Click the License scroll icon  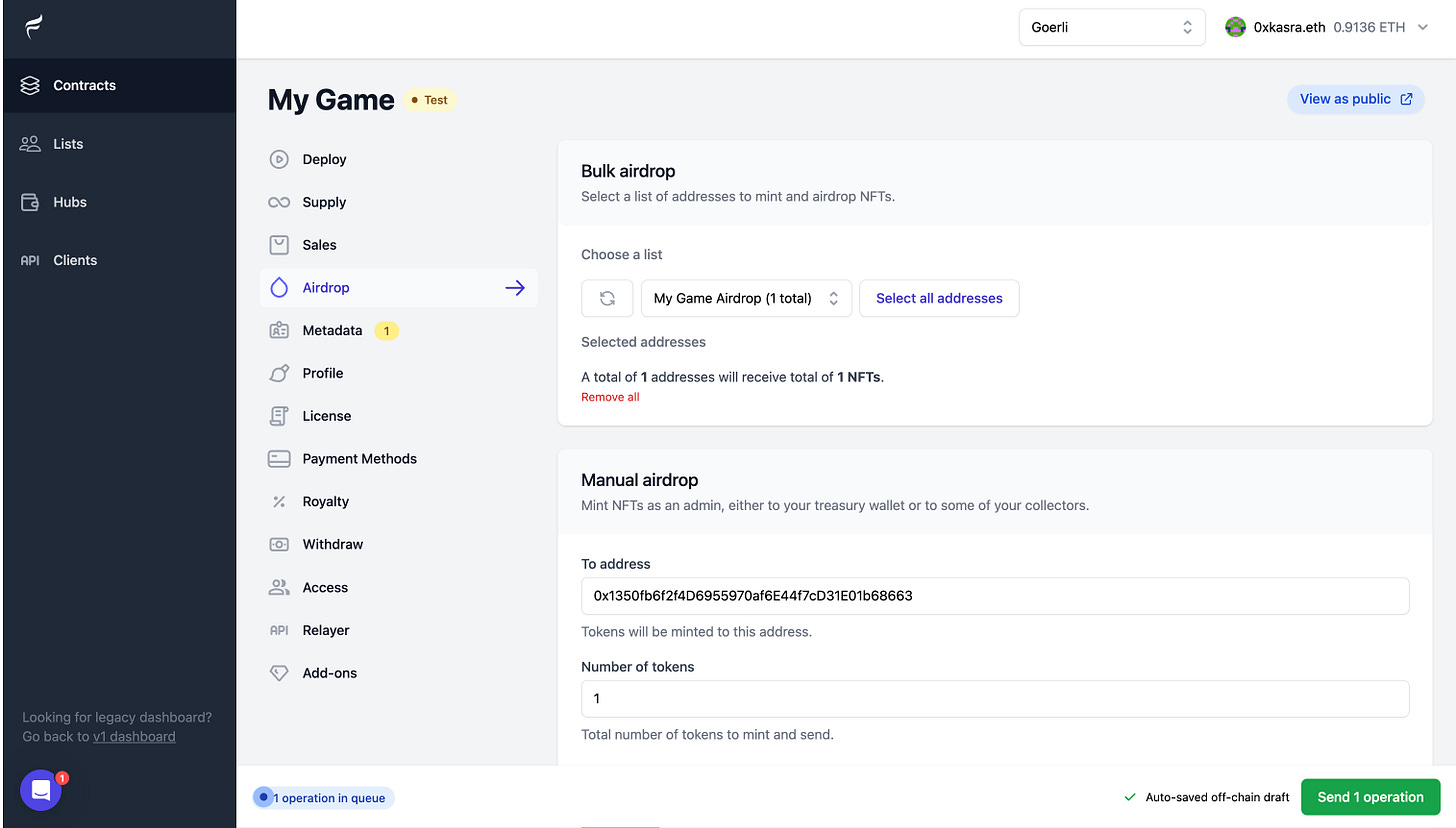[279, 416]
